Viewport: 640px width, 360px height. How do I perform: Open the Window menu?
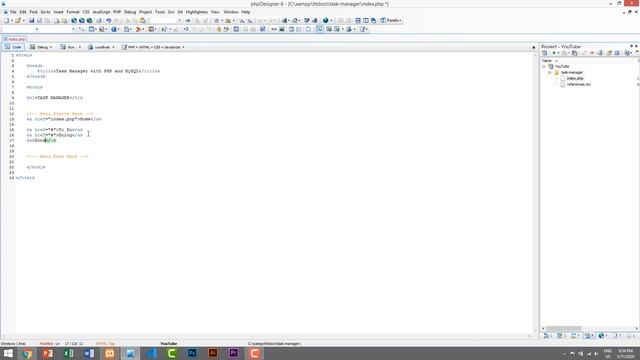point(231,12)
